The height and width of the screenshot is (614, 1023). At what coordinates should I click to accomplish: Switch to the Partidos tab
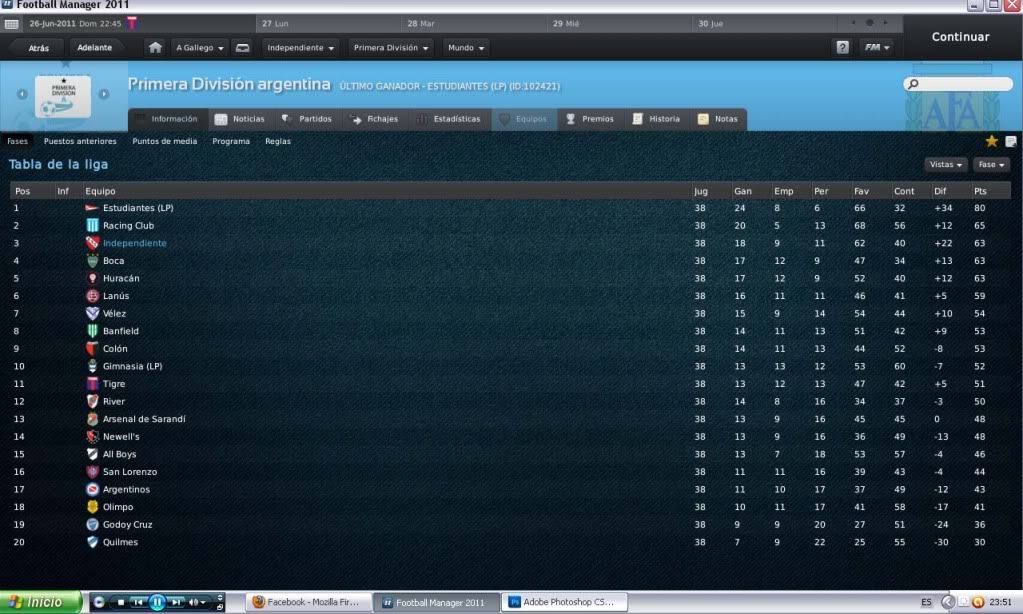(307, 119)
